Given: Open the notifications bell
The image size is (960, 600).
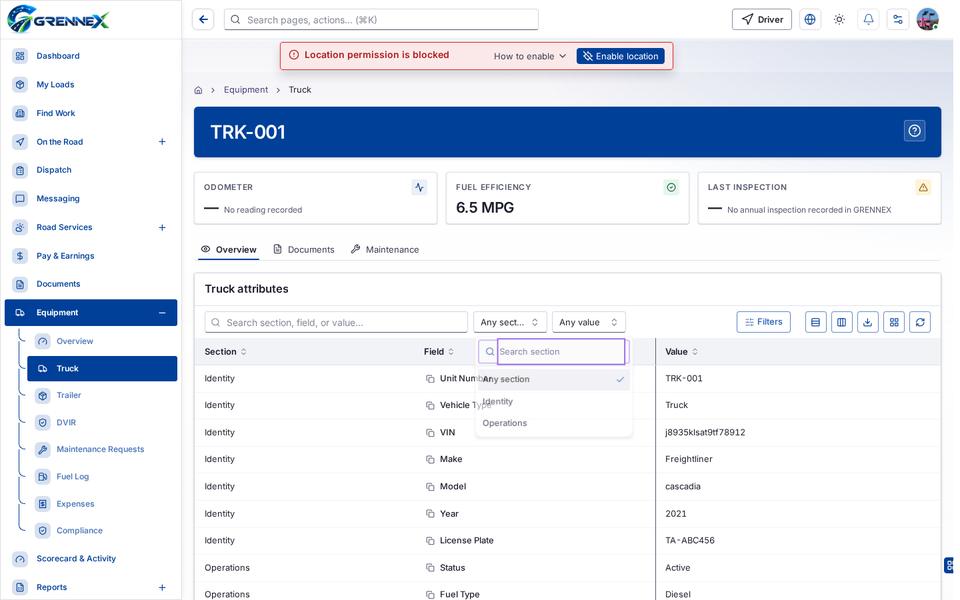Looking at the screenshot, I should pyautogui.click(x=868, y=20).
